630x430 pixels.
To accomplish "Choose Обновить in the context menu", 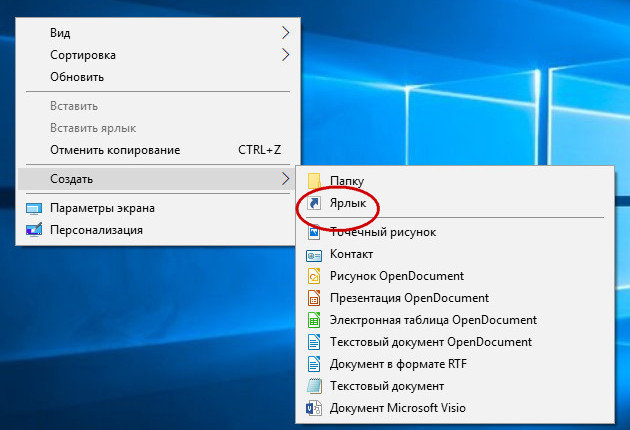I will pos(158,77).
